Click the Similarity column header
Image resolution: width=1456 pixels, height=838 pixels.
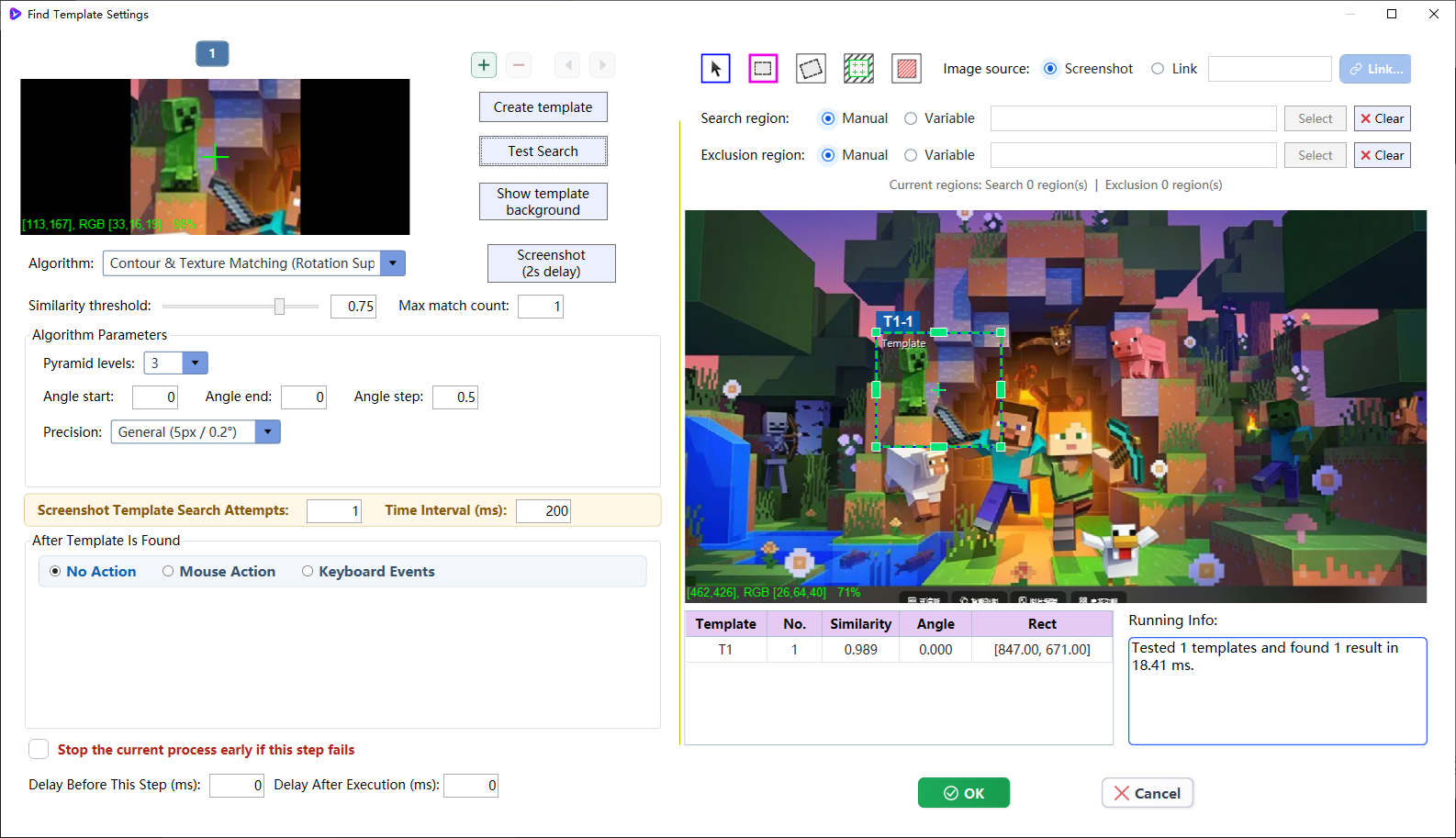tap(860, 624)
